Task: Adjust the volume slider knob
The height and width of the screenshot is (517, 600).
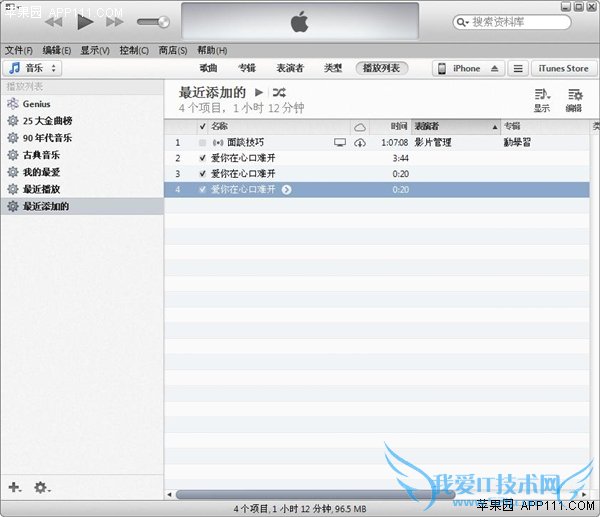Action: [164, 22]
